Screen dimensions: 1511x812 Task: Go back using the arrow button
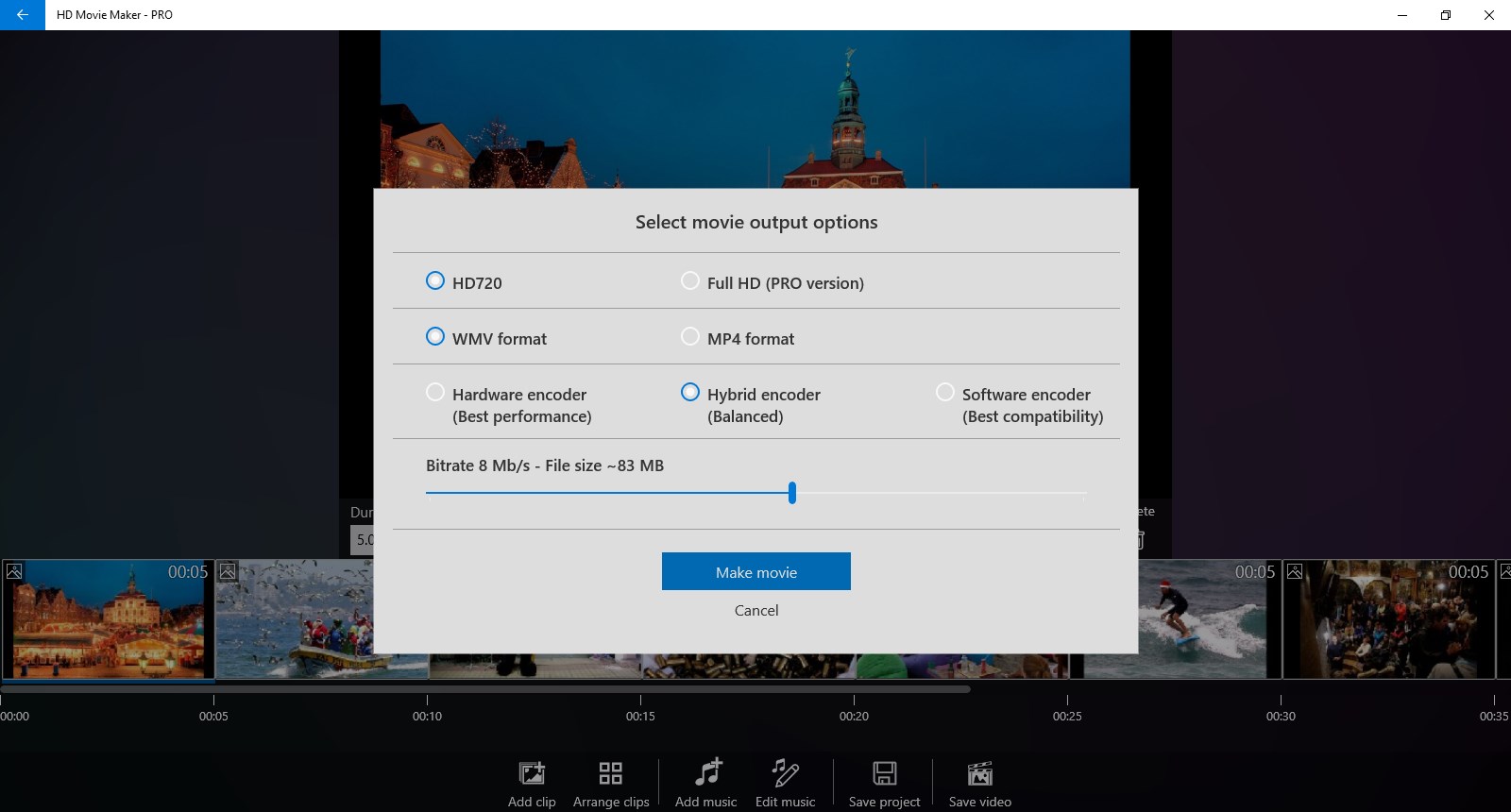point(22,15)
